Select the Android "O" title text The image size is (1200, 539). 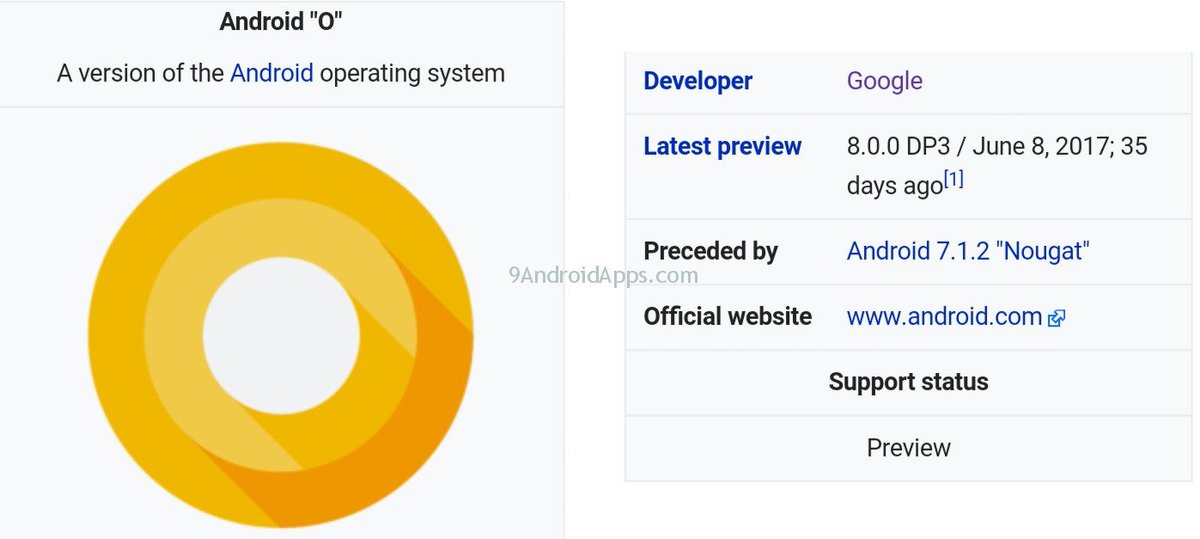pos(281,21)
